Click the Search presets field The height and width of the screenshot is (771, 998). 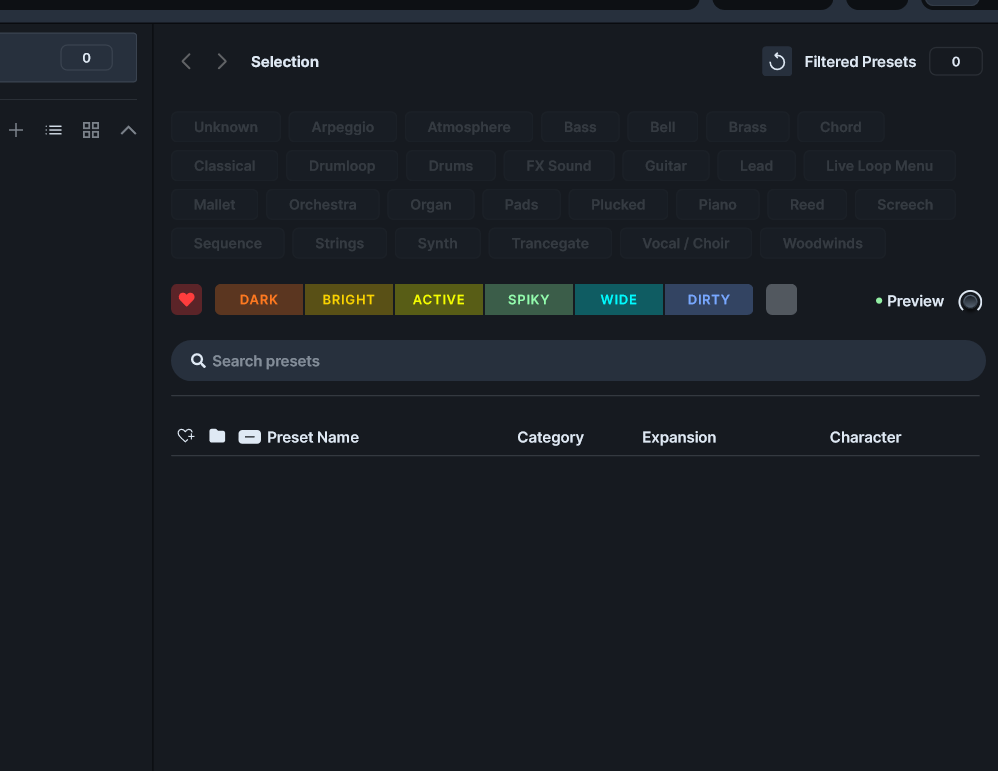[x=578, y=361]
